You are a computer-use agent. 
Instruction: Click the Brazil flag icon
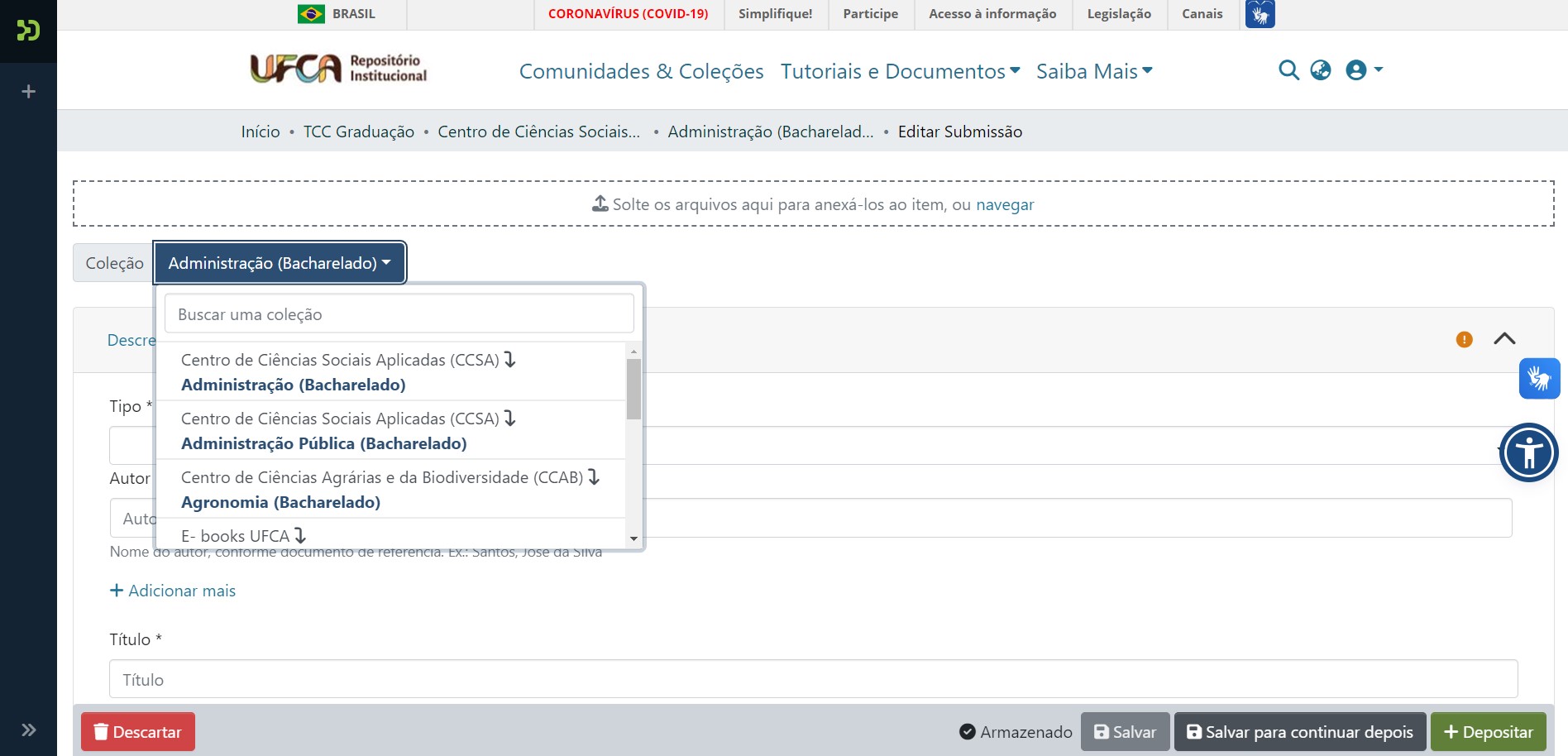[312, 13]
